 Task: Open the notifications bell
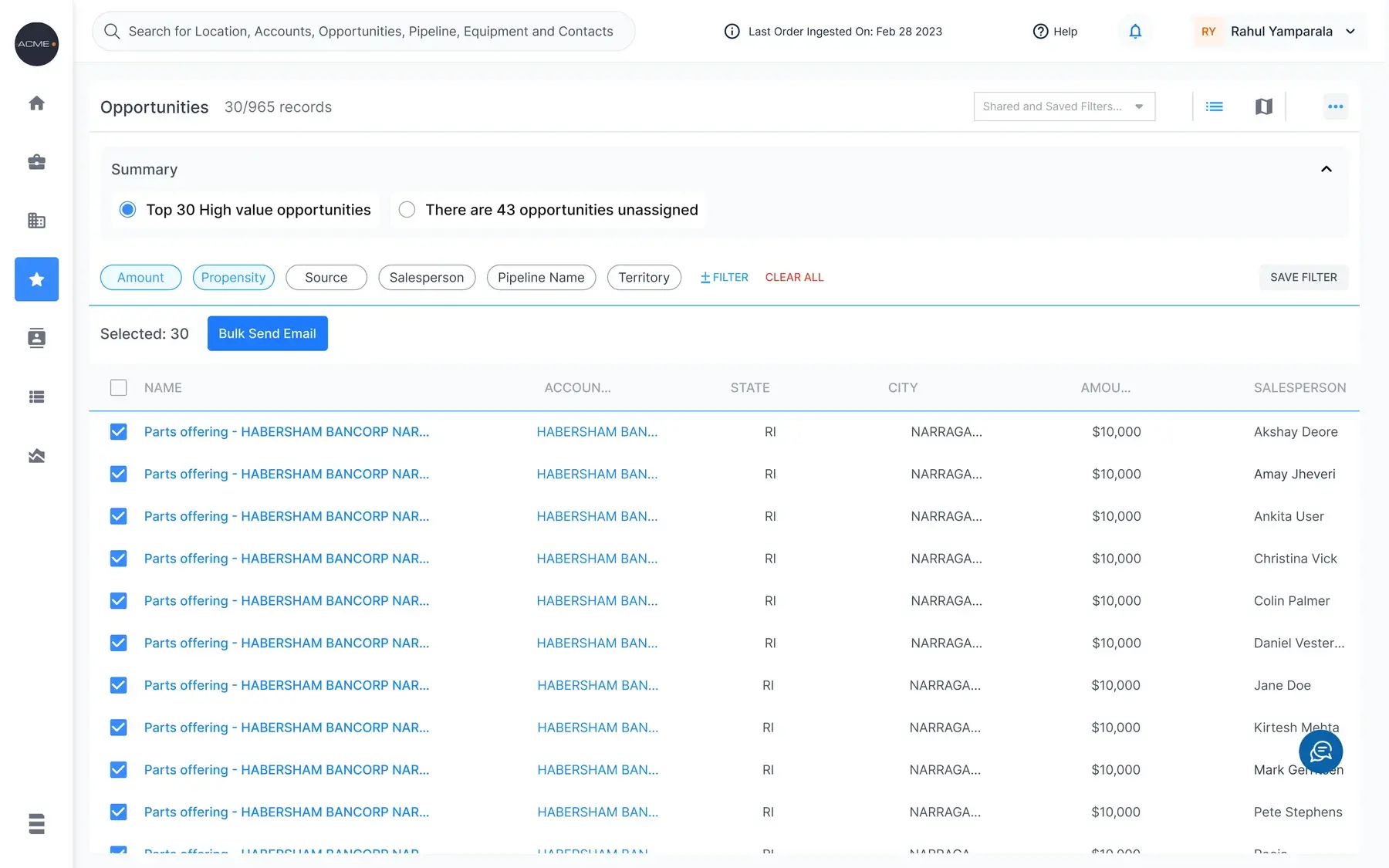coord(1135,32)
